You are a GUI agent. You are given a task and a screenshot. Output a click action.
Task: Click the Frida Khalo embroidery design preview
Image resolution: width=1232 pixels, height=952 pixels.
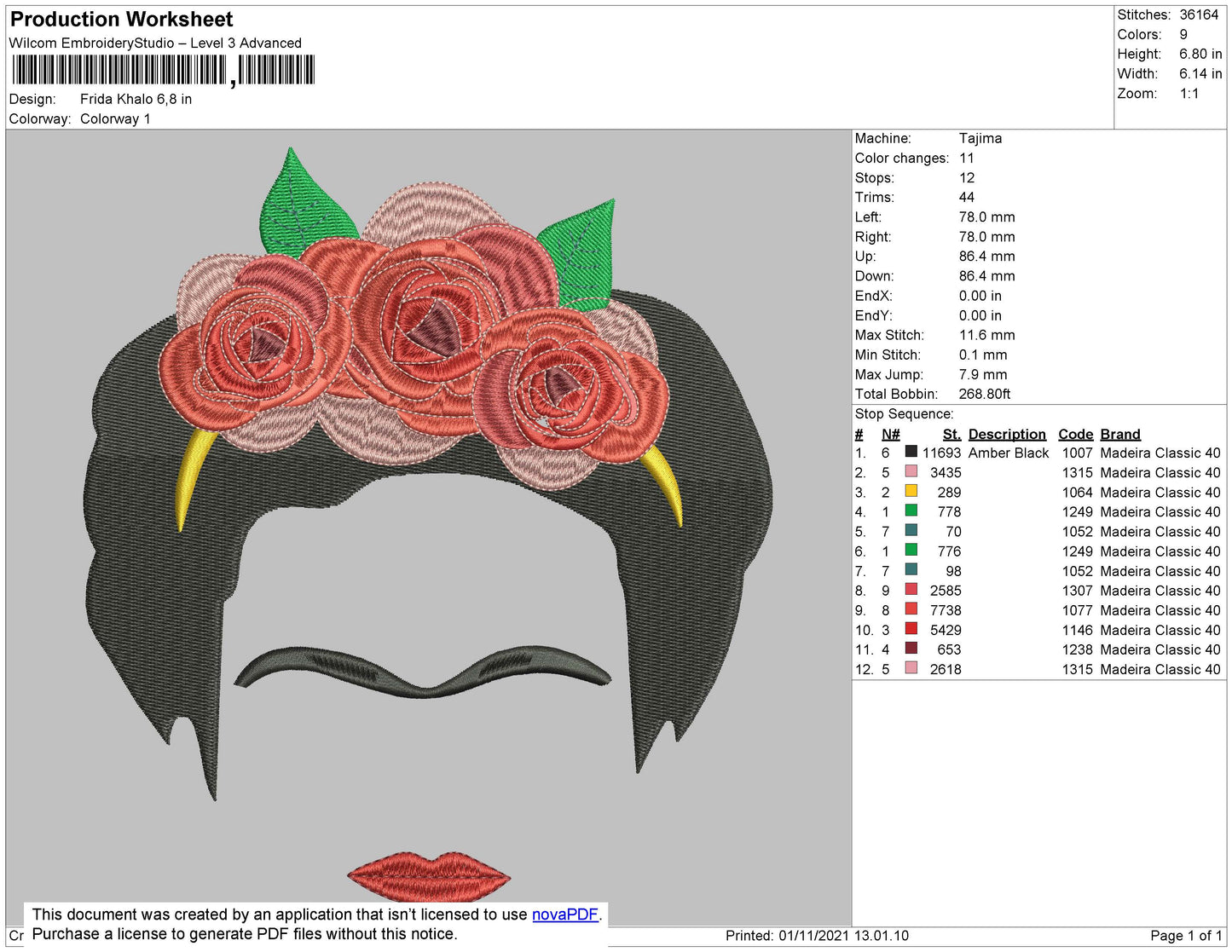click(x=429, y=527)
